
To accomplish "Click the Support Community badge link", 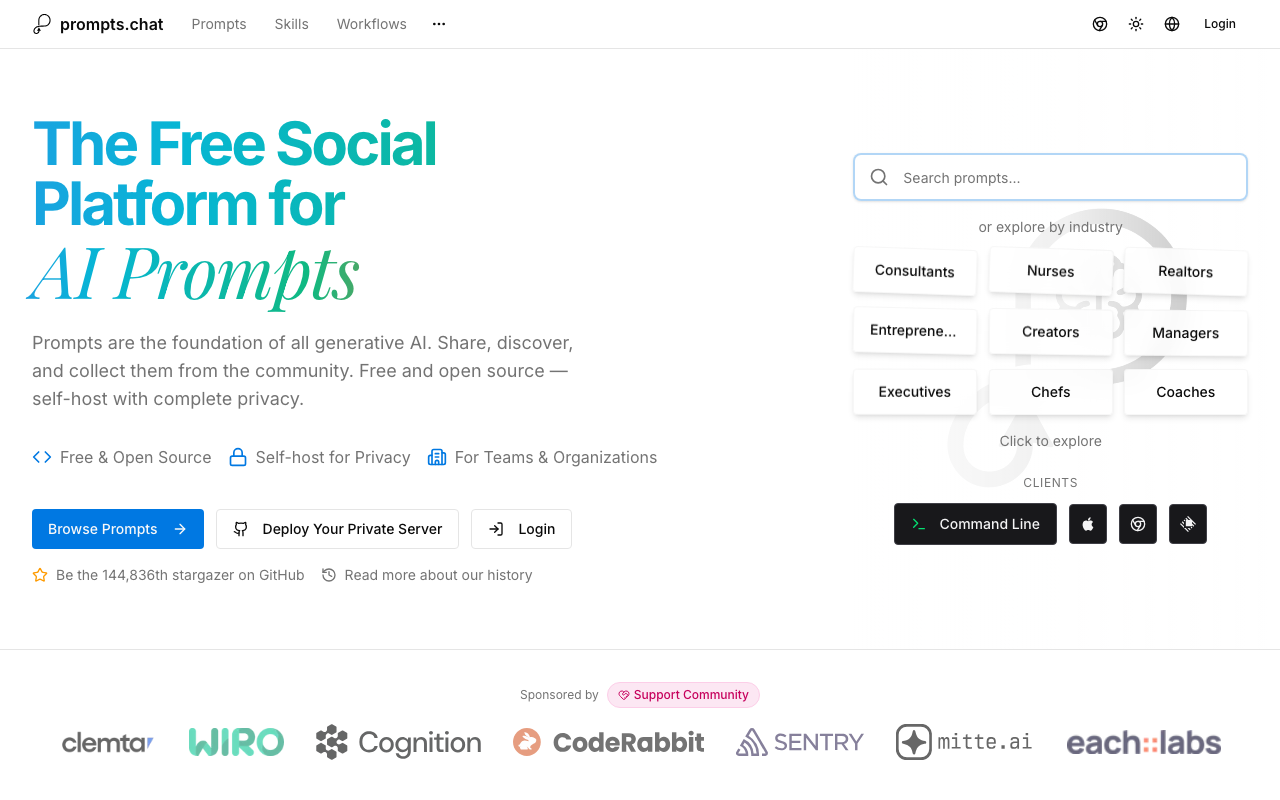I will click(x=683, y=695).
